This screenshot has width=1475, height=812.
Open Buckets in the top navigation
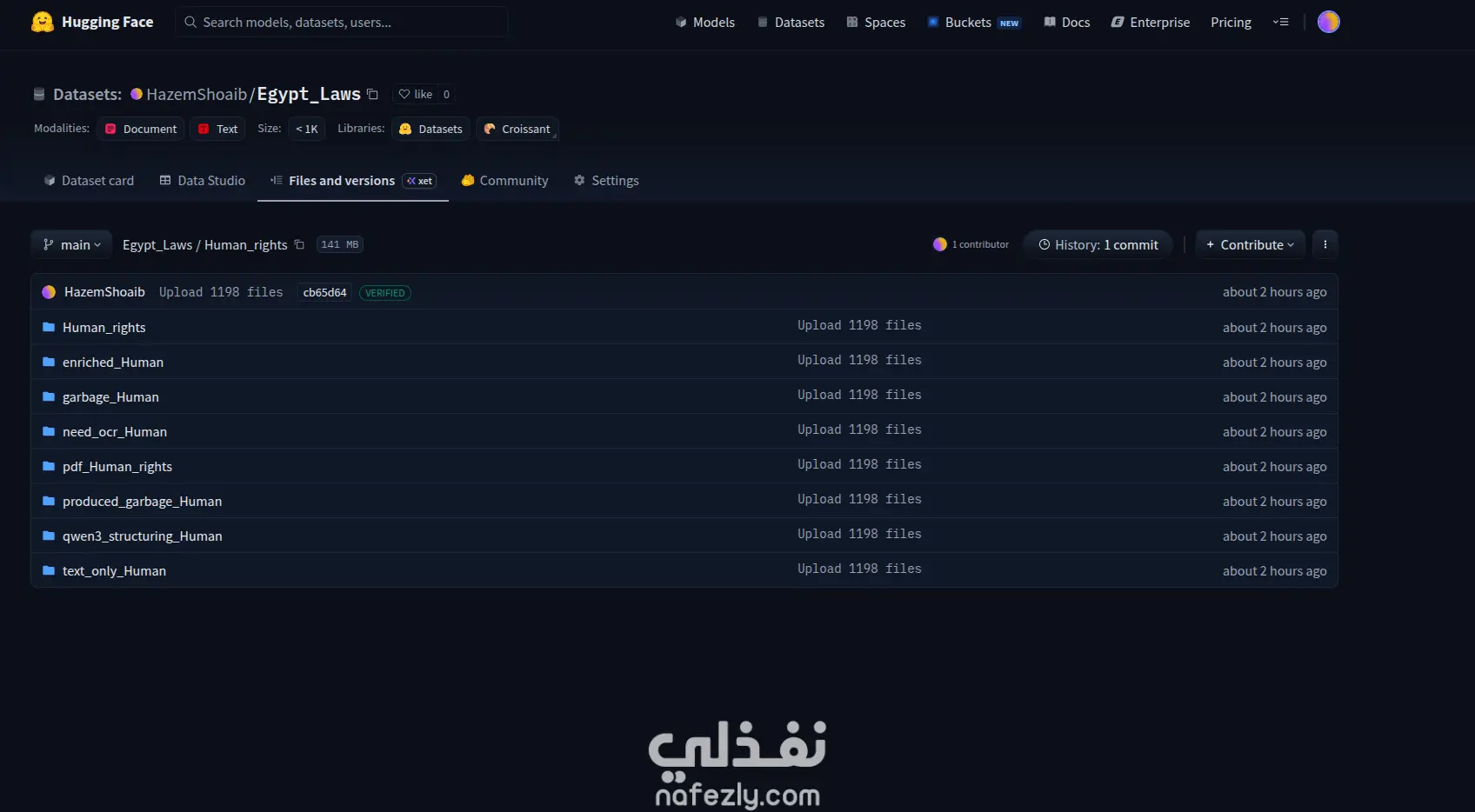tap(973, 22)
